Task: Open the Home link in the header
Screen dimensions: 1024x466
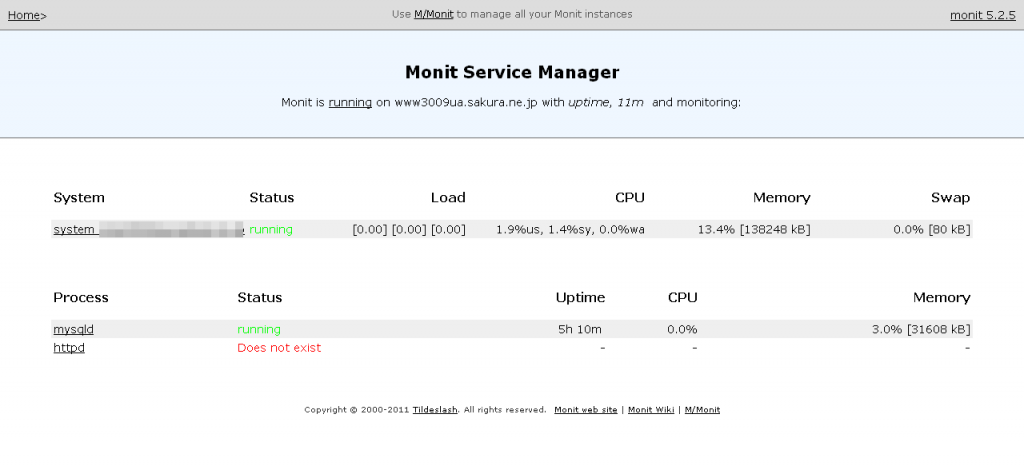Action: (x=24, y=16)
